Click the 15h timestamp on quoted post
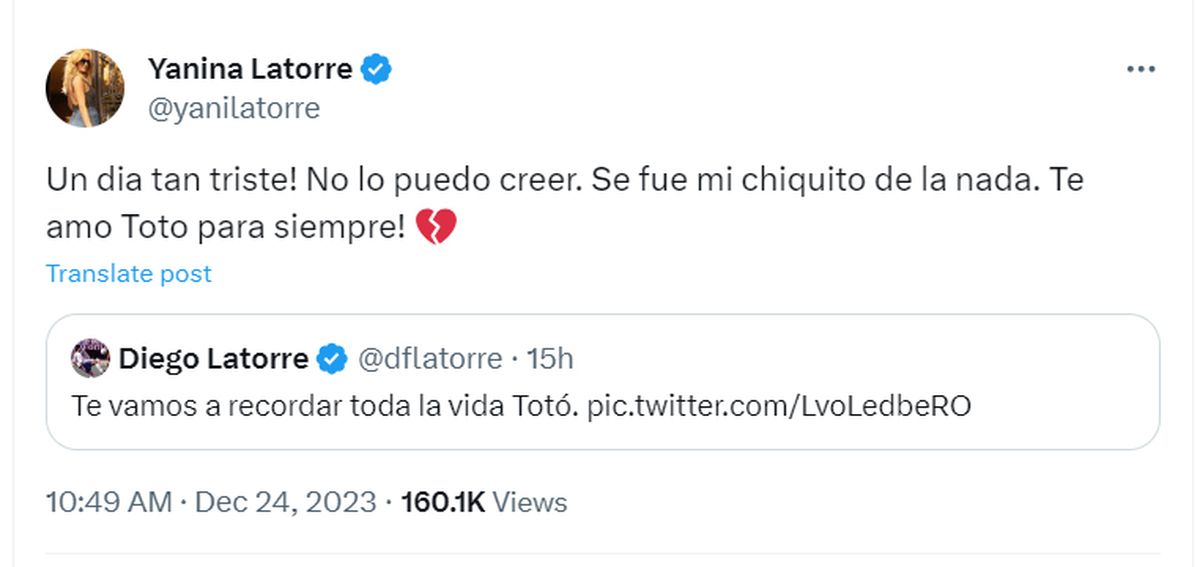This screenshot has height=567, width=1200. pos(550,358)
